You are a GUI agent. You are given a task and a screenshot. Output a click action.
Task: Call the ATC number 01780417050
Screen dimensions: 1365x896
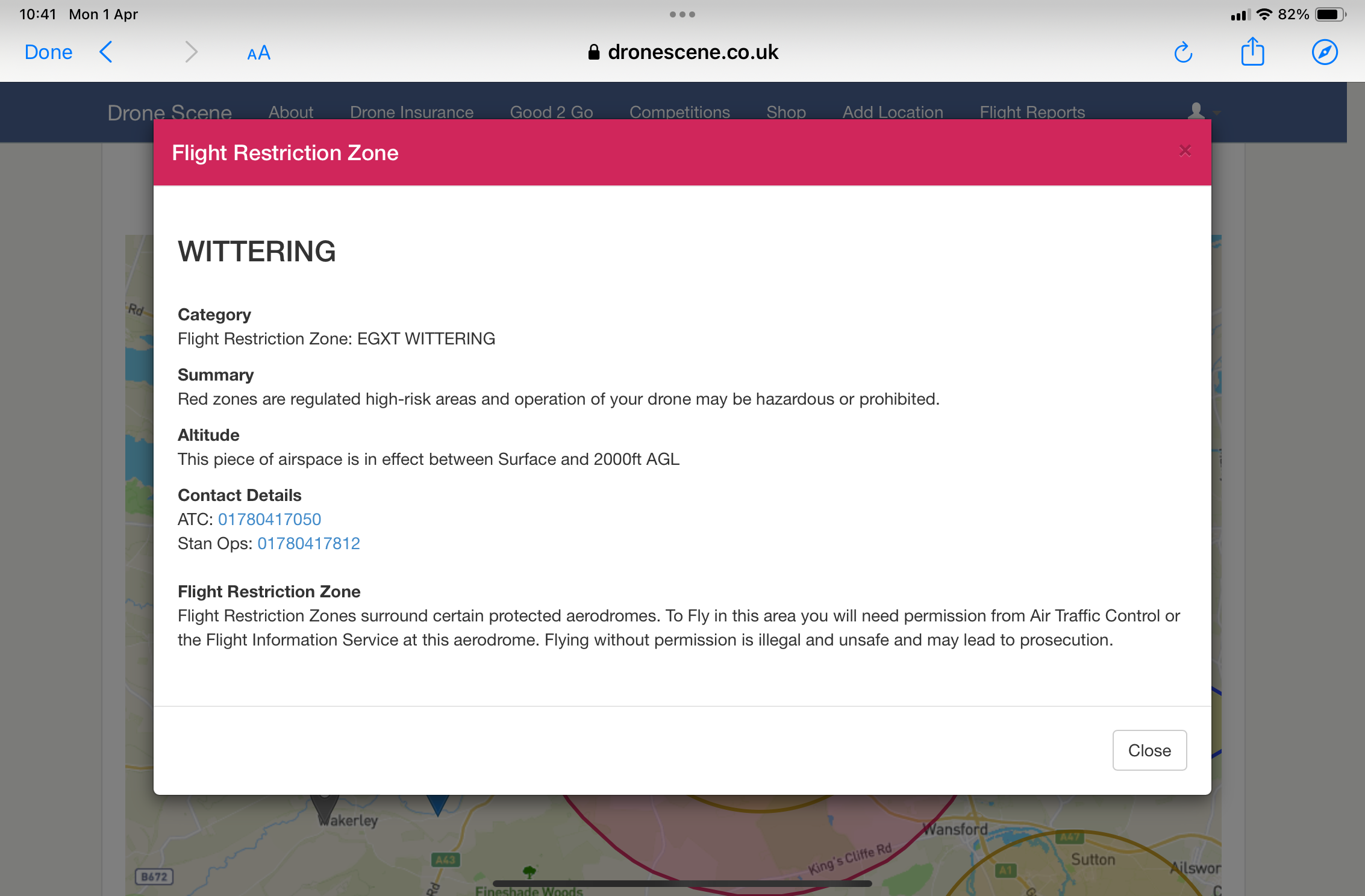tap(269, 519)
